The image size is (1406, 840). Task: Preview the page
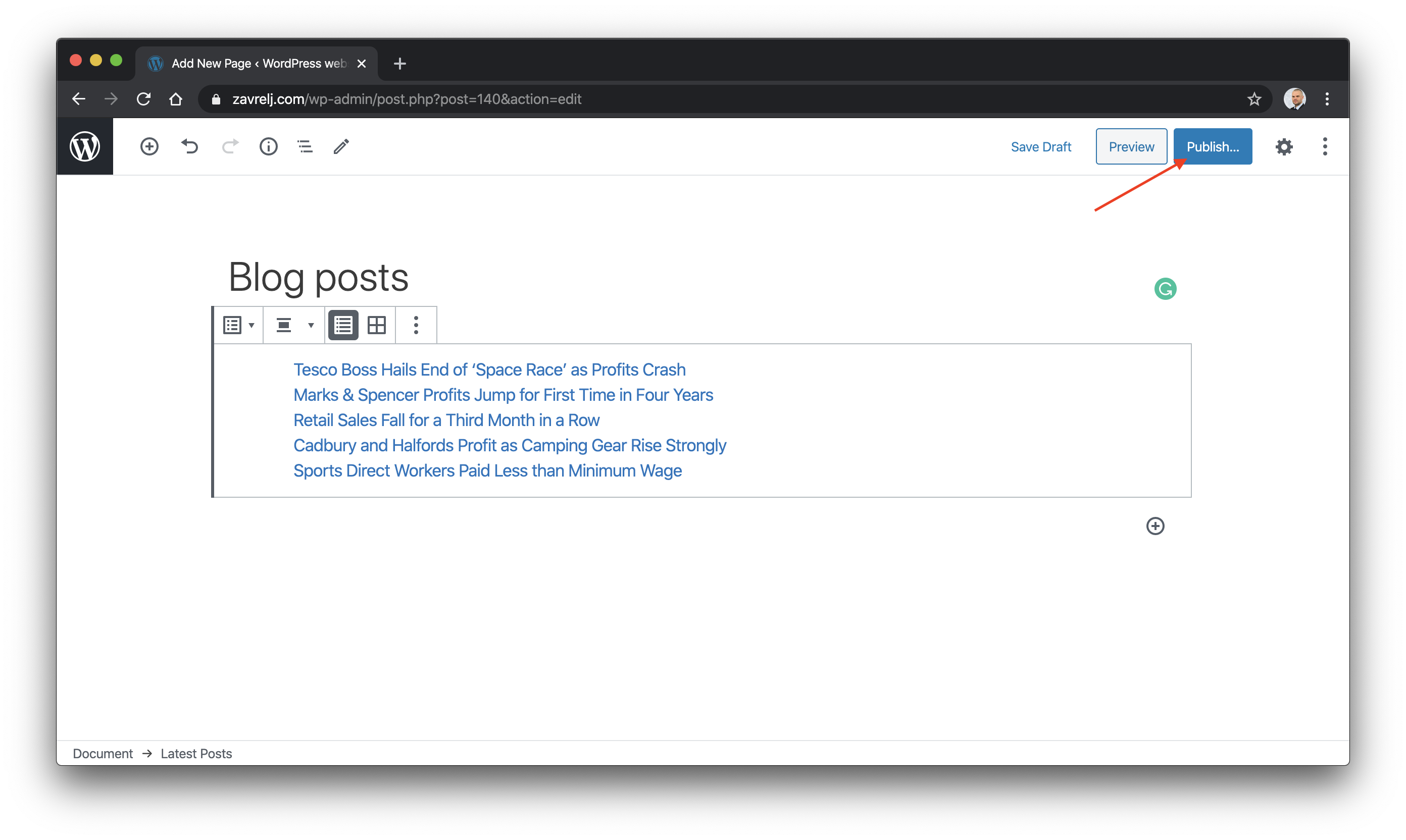tap(1131, 146)
